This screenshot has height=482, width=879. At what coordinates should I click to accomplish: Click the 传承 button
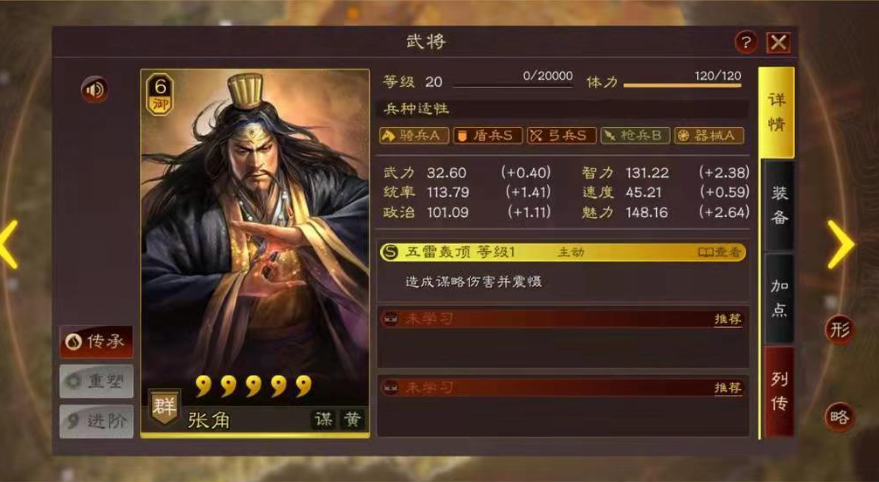[96, 341]
